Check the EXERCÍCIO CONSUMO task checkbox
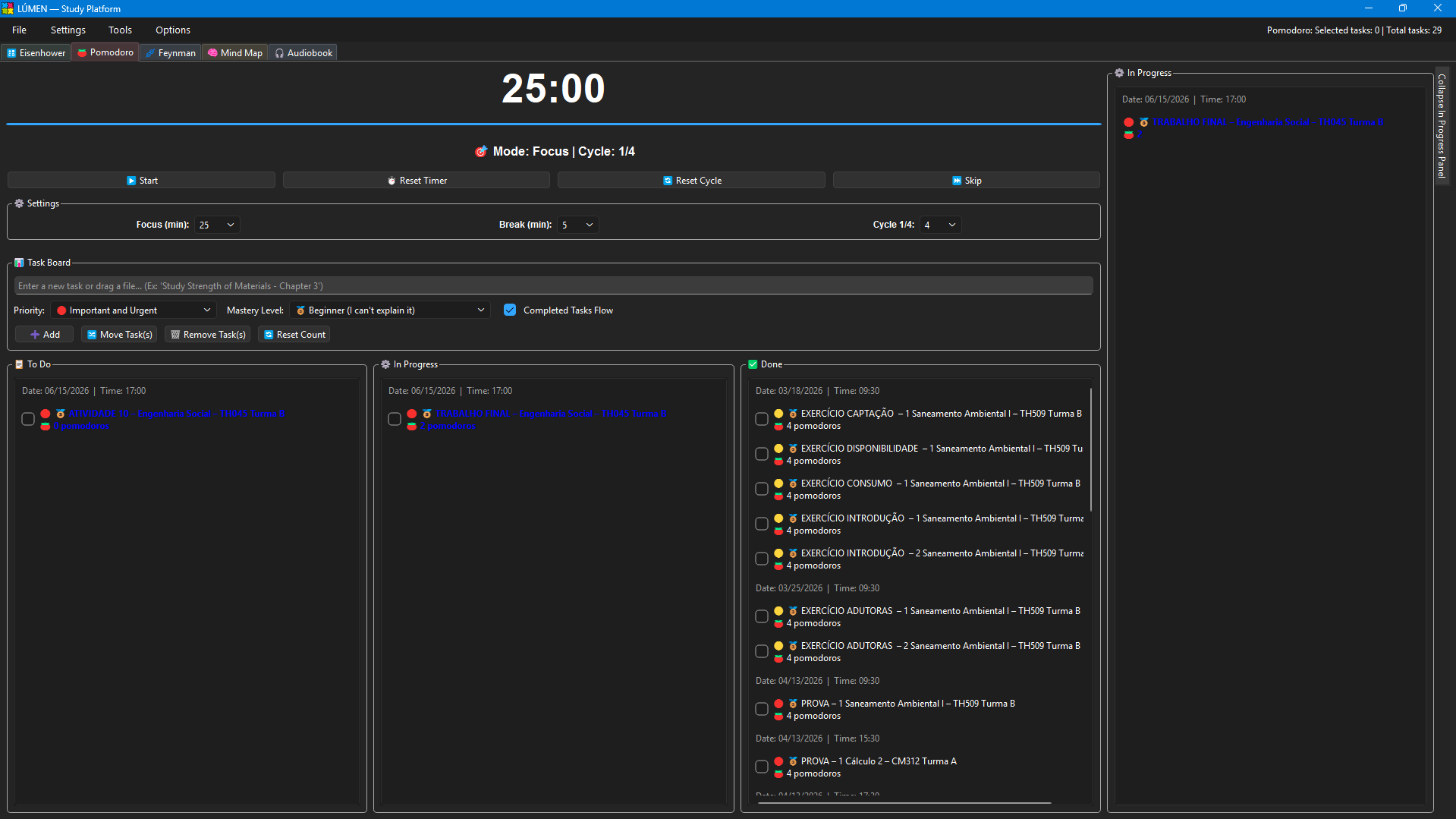The width and height of the screenshot is (1456, 819). click(x=762, y=489)
